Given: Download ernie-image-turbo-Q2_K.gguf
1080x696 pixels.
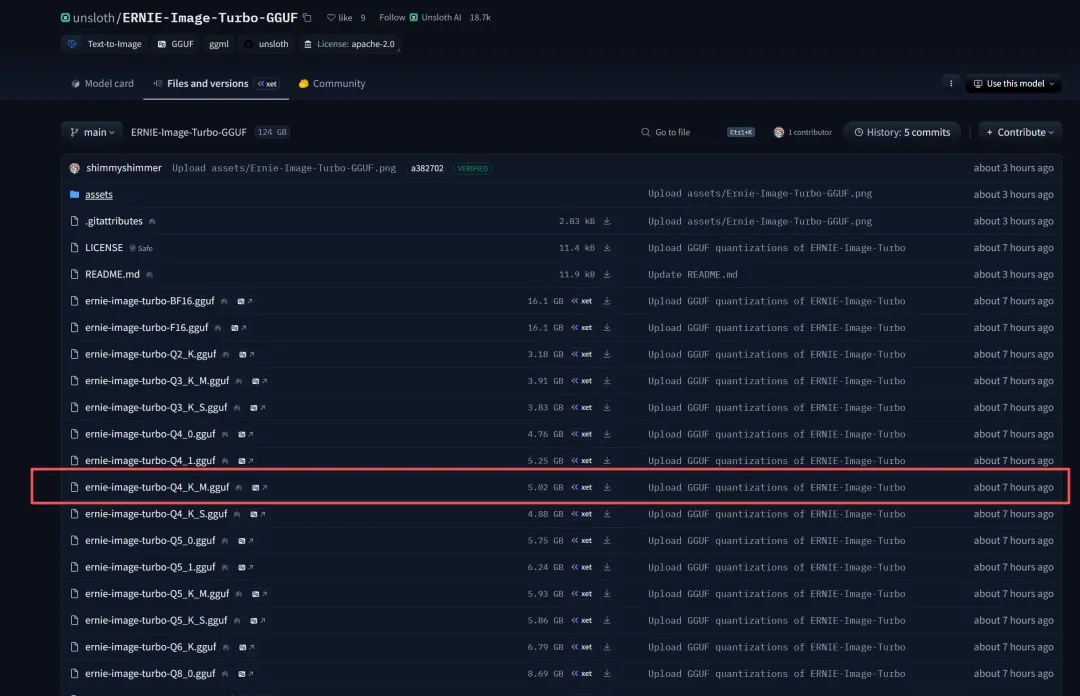Looking at the screenshot, I should [x=607, y=354].
